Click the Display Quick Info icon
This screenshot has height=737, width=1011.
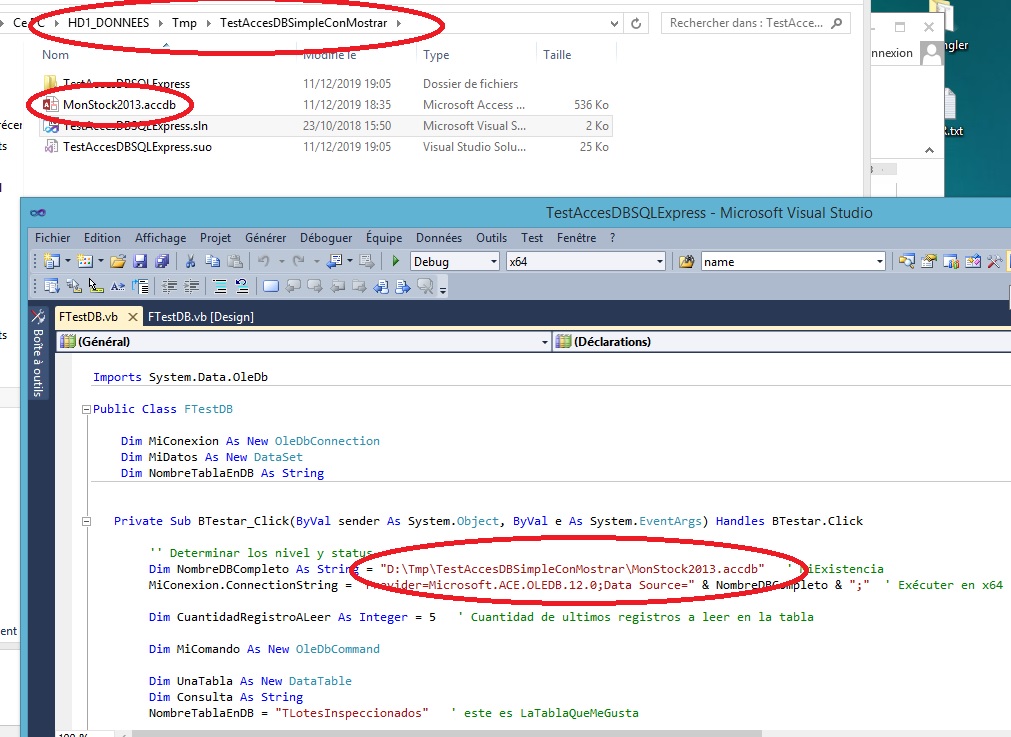point(96,286)
